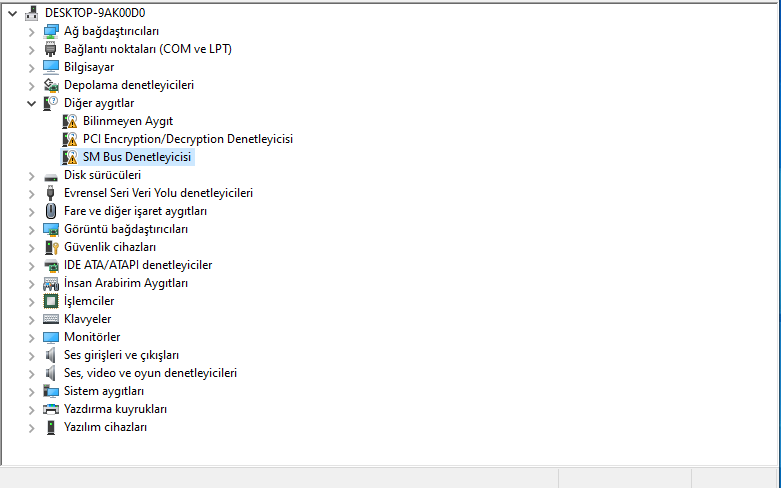The height and width of the screenshot is (488, 781).
Task: Select the SM Bus Denetleyicisi label
Action: click(x=137, y=157)
